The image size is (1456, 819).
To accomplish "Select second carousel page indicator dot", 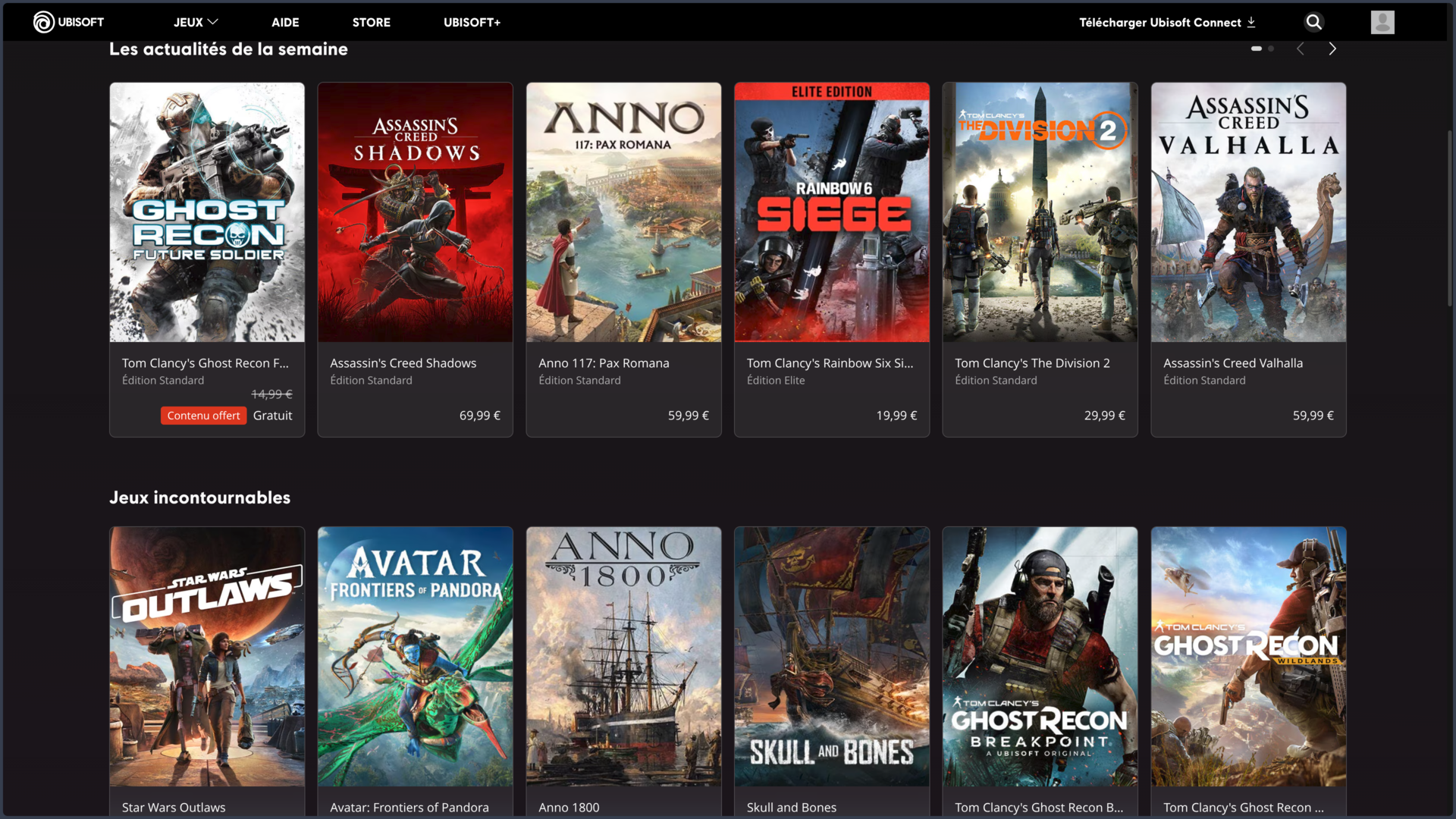I will coord(1271,49).
